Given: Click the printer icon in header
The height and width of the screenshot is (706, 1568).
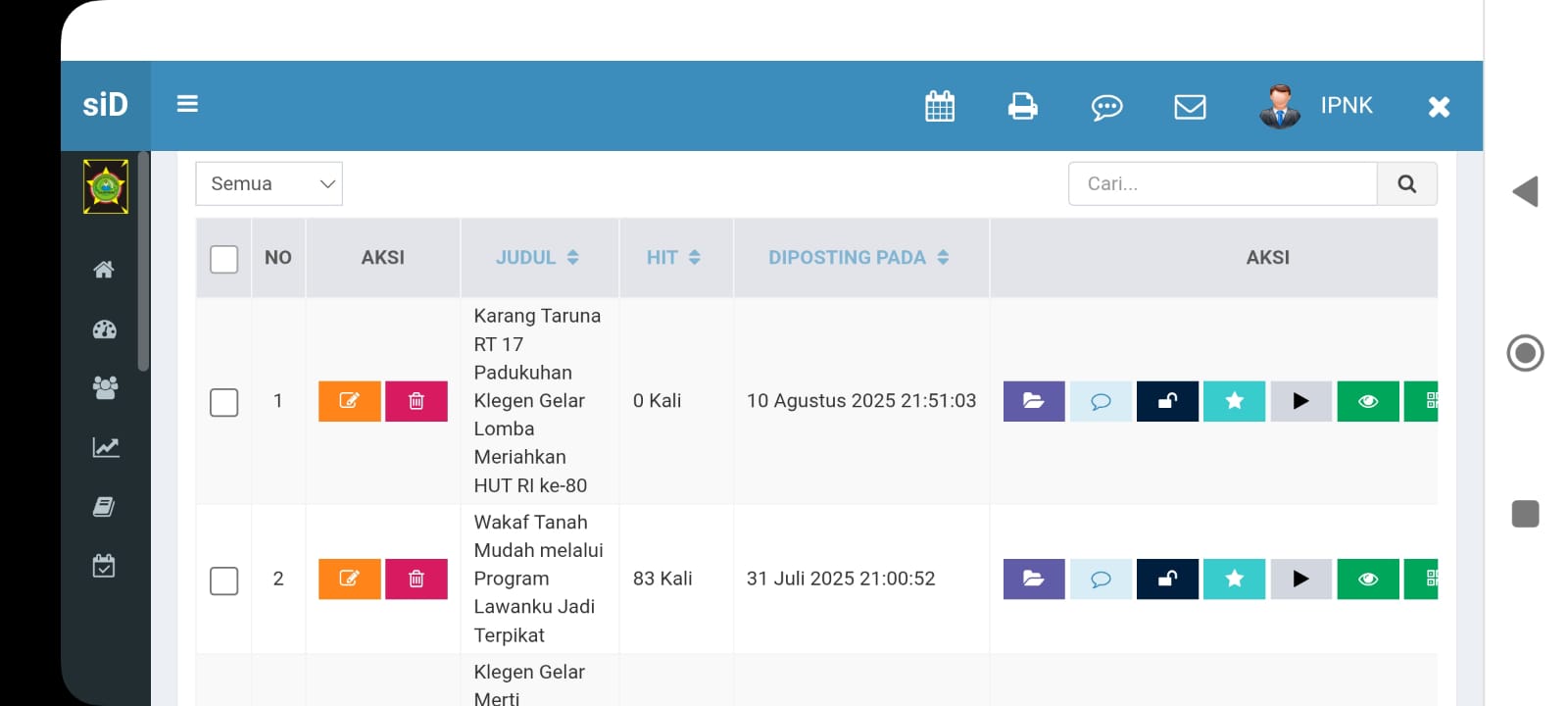Looking at the screenshot, I should click(1022, 106).
